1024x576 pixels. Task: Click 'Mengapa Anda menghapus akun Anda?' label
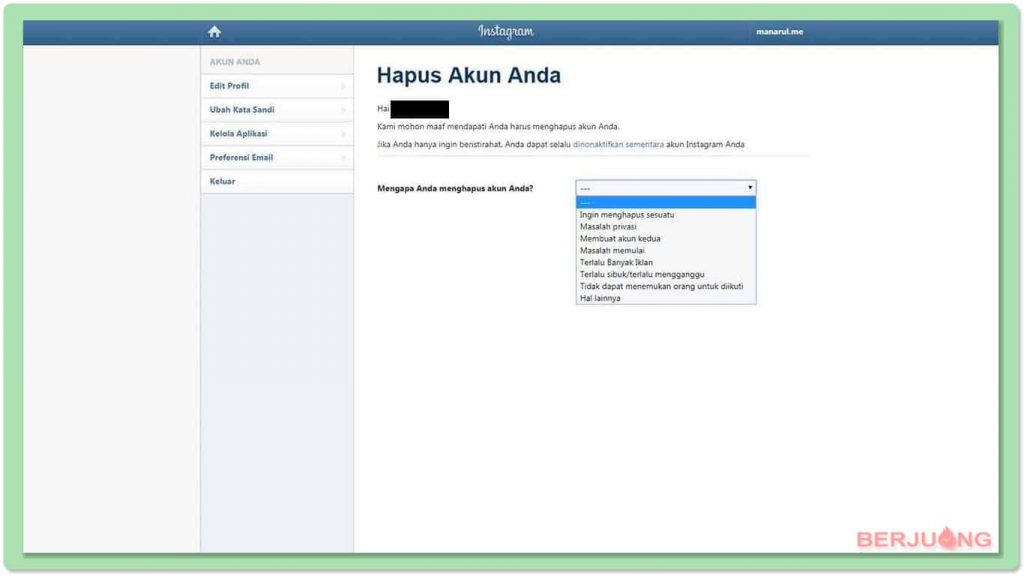pyautogui.click(x=455, y=188)
